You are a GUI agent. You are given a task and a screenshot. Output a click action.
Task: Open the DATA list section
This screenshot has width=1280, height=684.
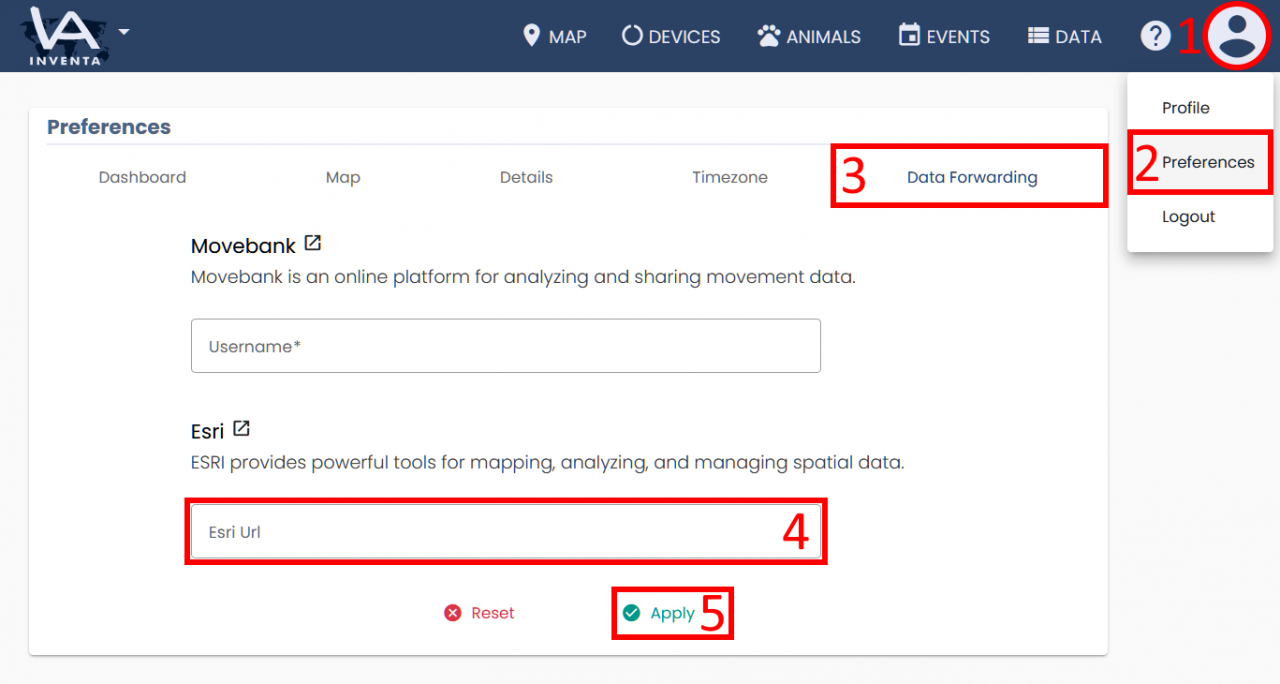[x=1064, y=37]
